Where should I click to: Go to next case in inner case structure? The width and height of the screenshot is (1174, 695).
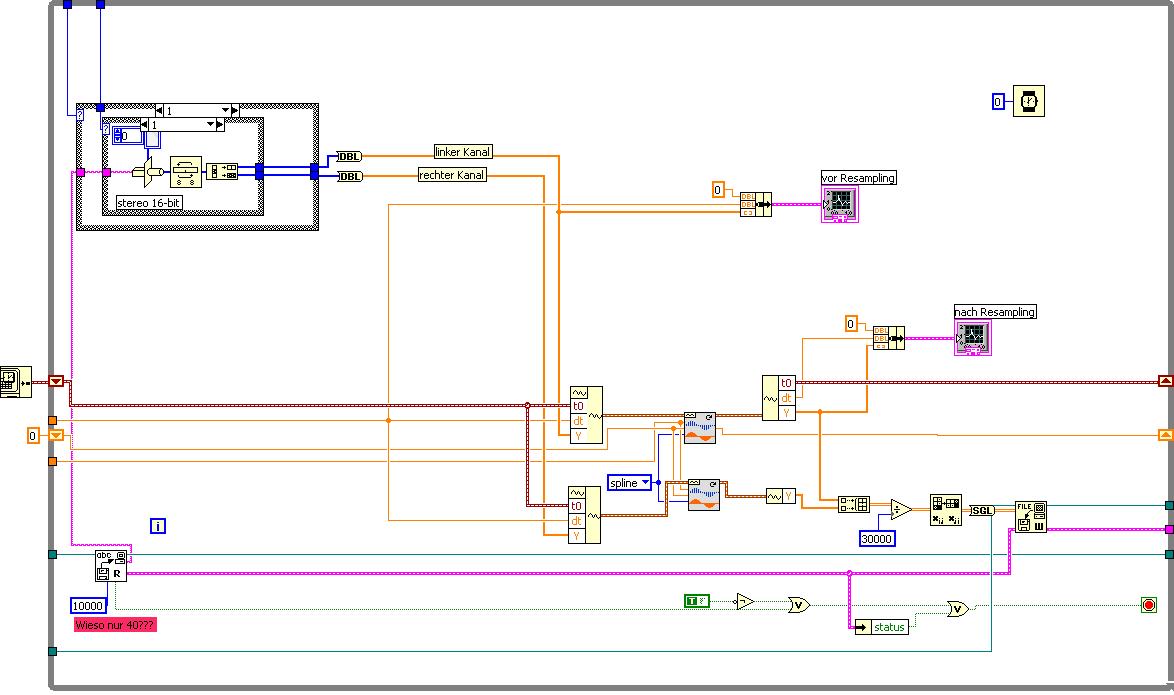(220, 124)
